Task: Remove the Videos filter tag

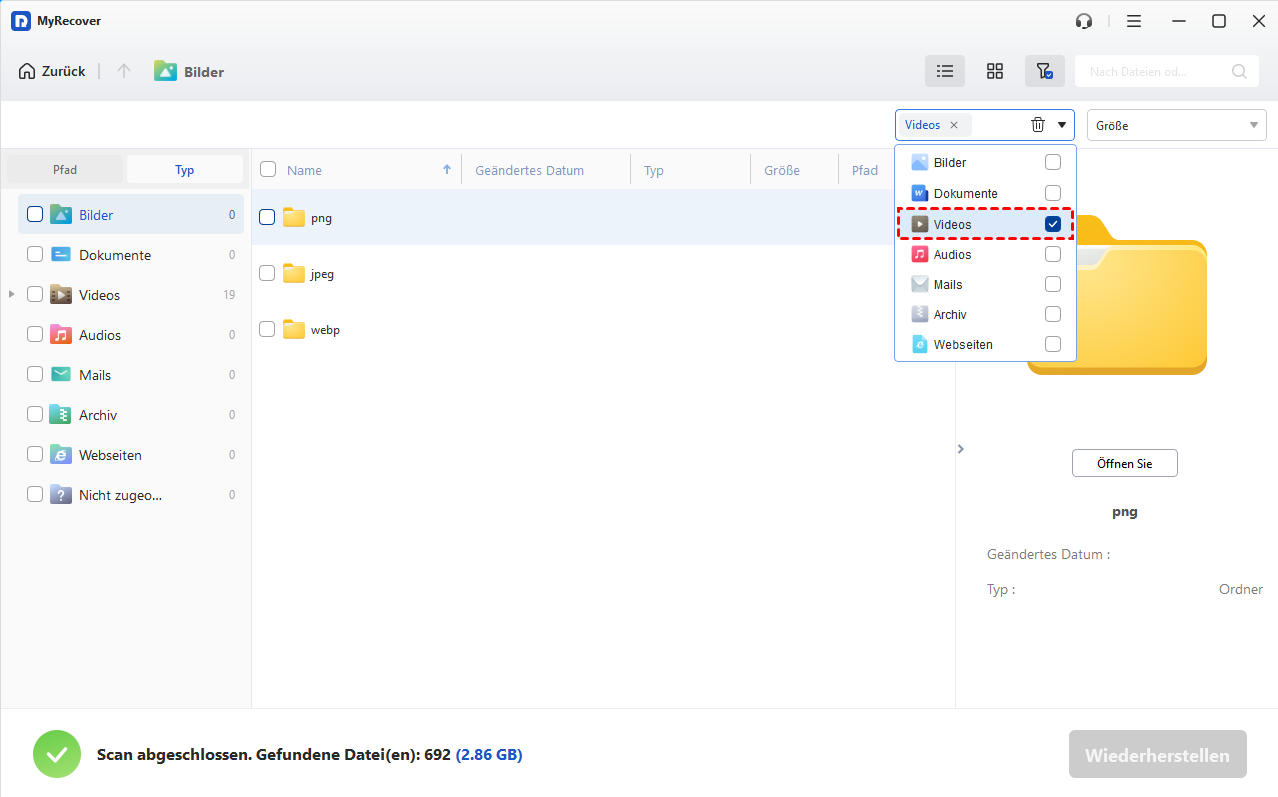Action: (954, 125)
